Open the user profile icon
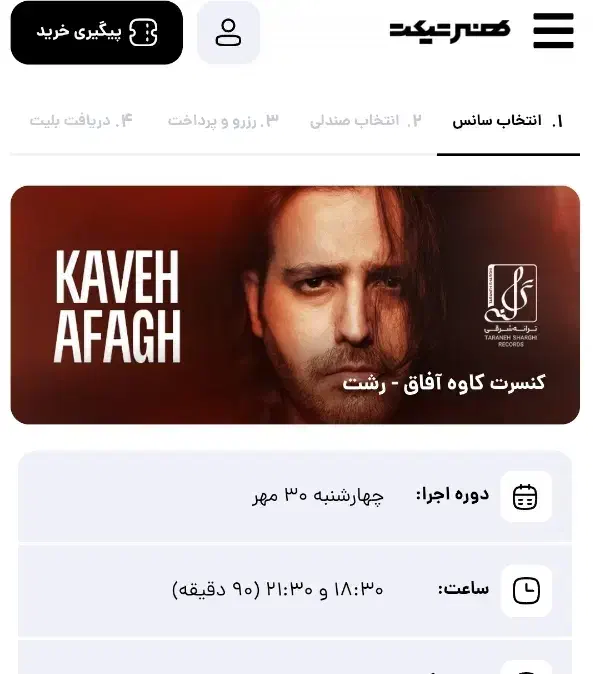Screen dimensions: 593x674 (x=228, y=32)
